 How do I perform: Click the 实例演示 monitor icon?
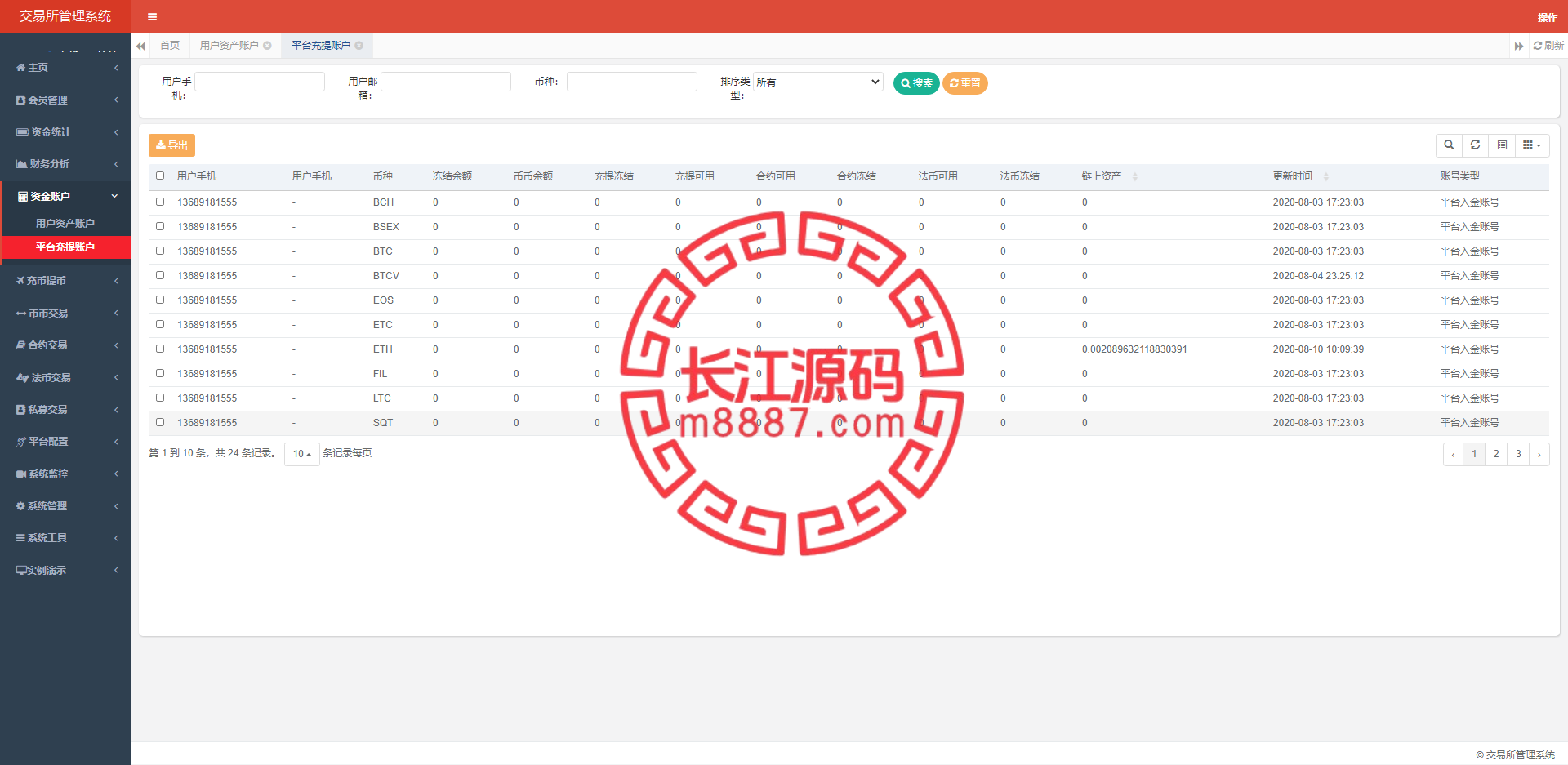[x=21, y=571]
